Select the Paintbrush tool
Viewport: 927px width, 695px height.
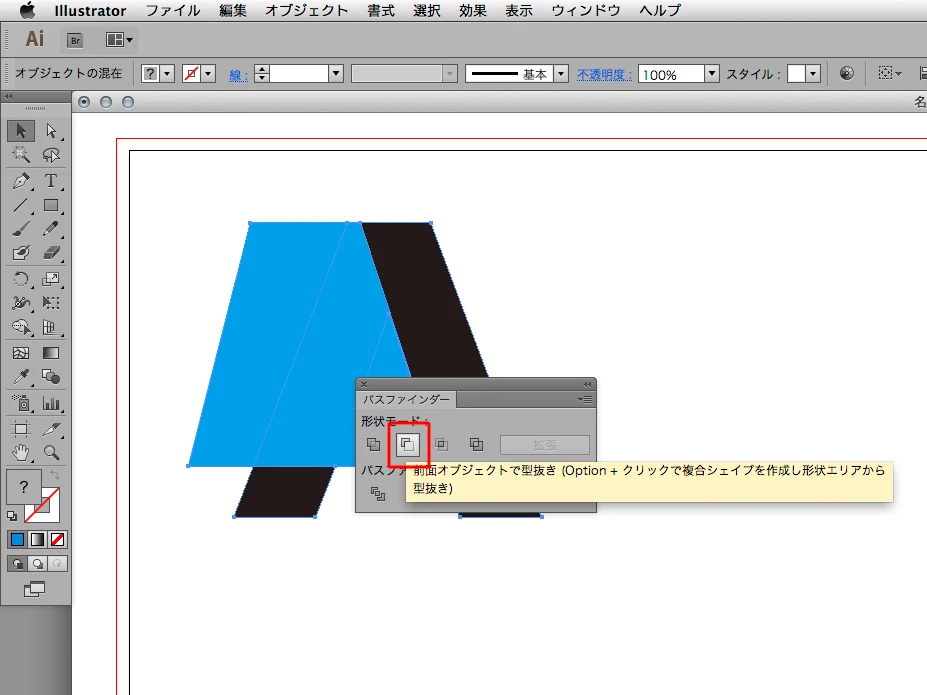[21, 229]
